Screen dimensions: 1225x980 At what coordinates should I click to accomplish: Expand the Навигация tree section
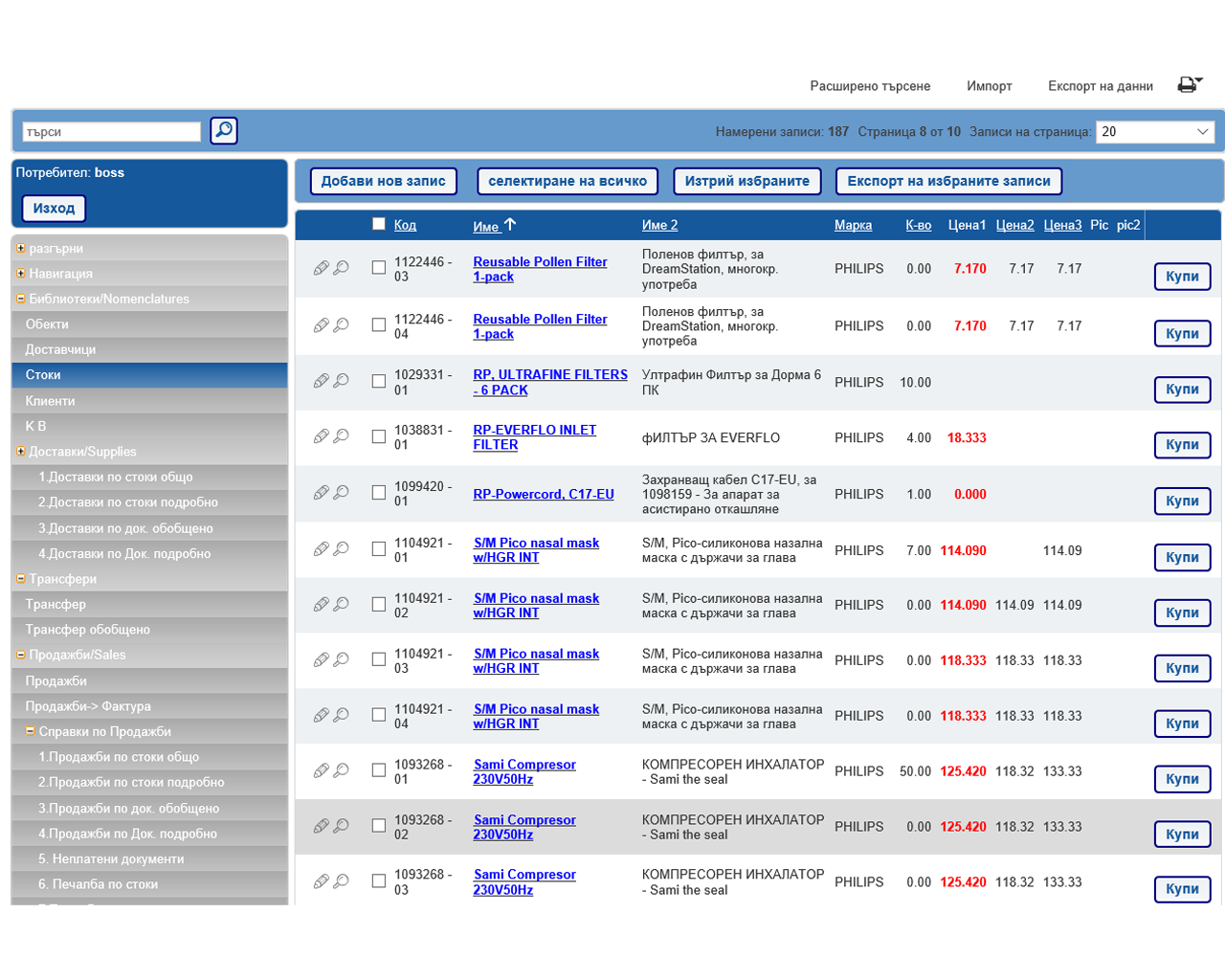coord(20,274)
